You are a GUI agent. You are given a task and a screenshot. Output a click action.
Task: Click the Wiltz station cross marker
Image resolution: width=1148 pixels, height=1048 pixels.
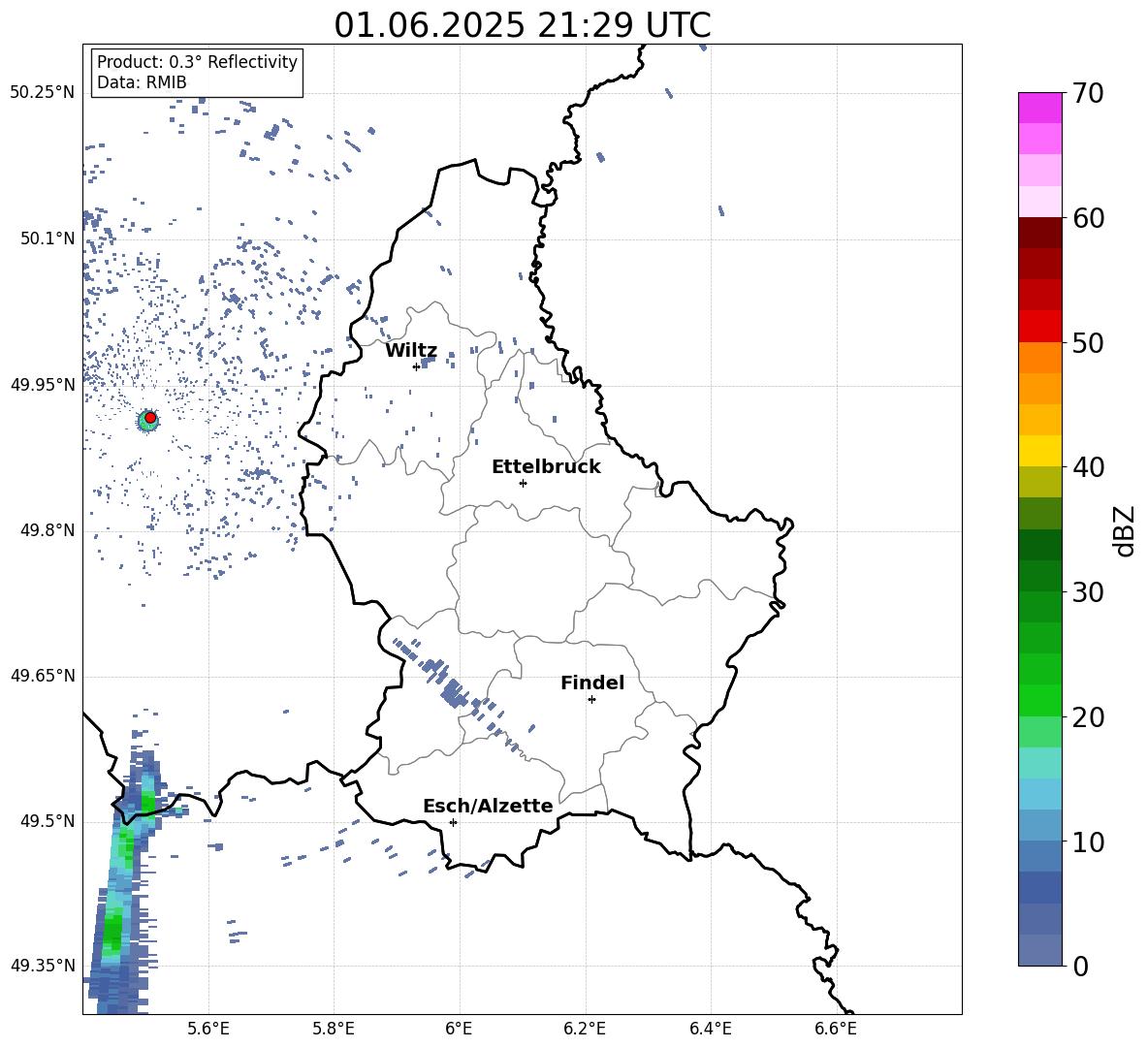[417, 366]
